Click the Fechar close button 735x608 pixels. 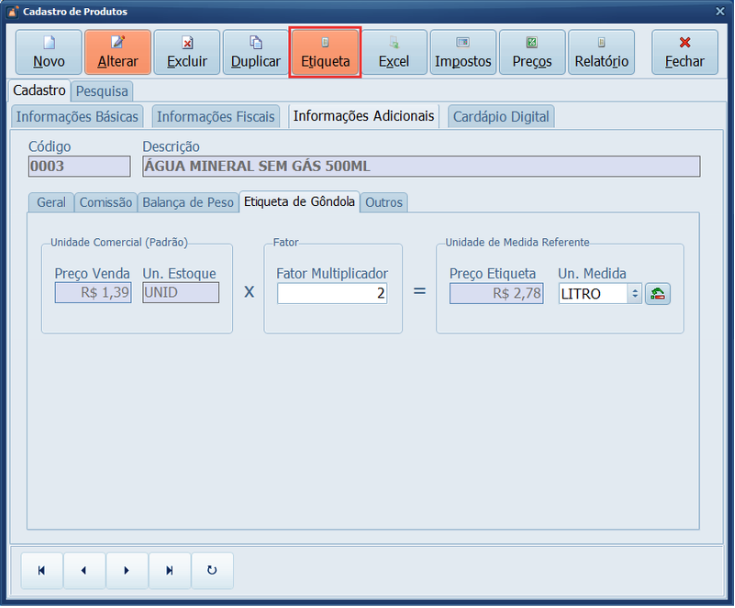tap(685, 52)
